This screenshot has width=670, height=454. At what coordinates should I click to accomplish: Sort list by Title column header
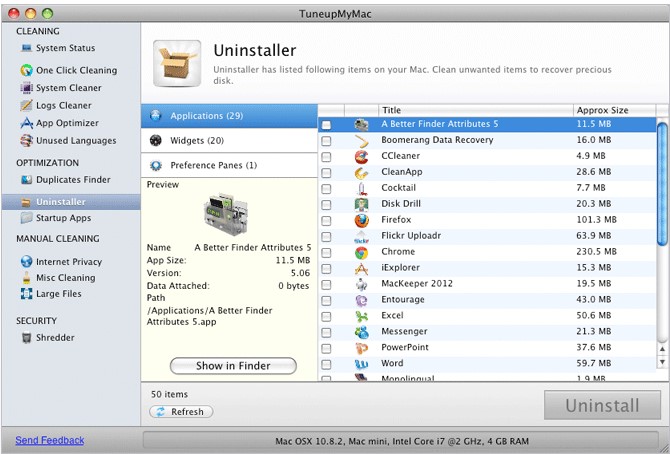tap(475, 110)
